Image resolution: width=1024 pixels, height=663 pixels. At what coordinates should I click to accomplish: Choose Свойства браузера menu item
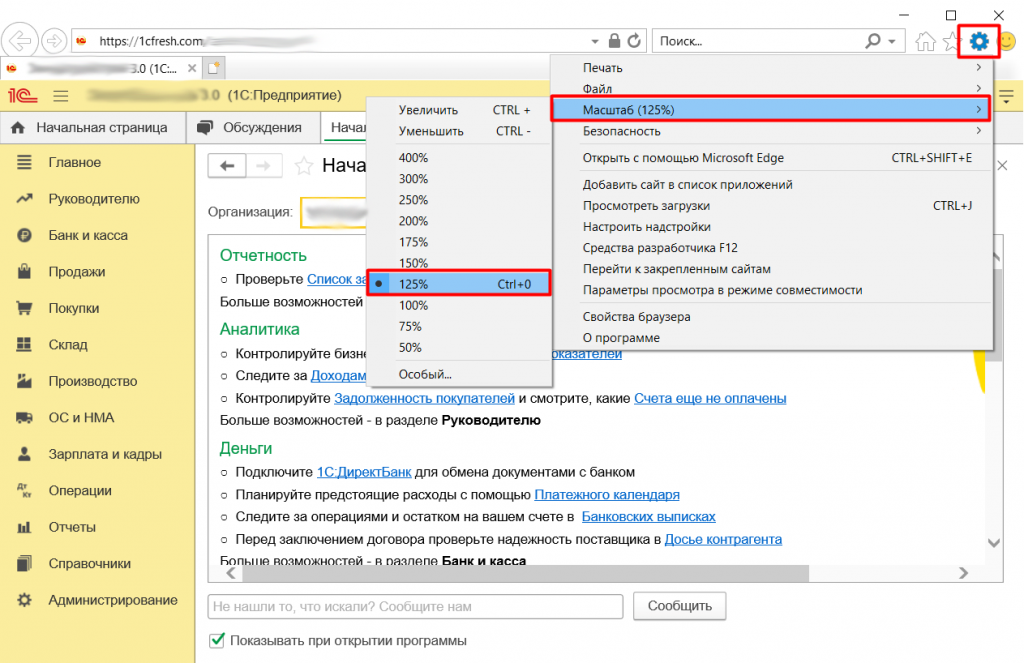636,316
